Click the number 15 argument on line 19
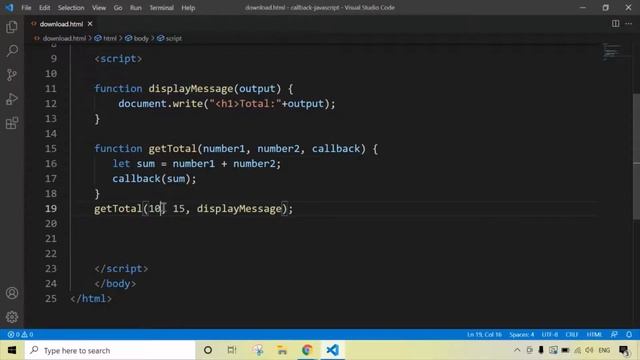The width and height of the screenshot is (640, 360). click(178, 209)
